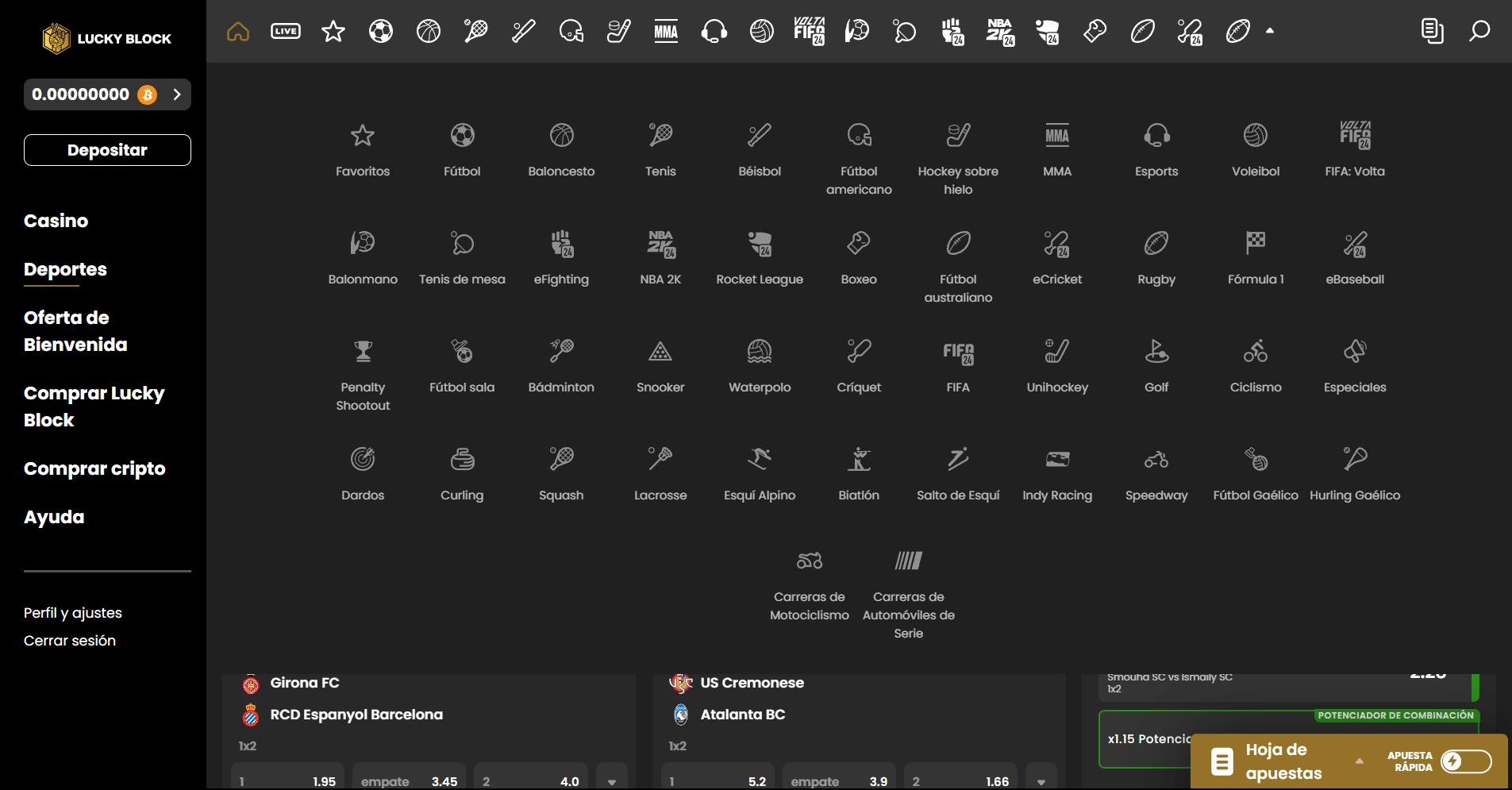Select Tenis de mesa
This screenshot has height=790, width=1512.
[462, 258]
